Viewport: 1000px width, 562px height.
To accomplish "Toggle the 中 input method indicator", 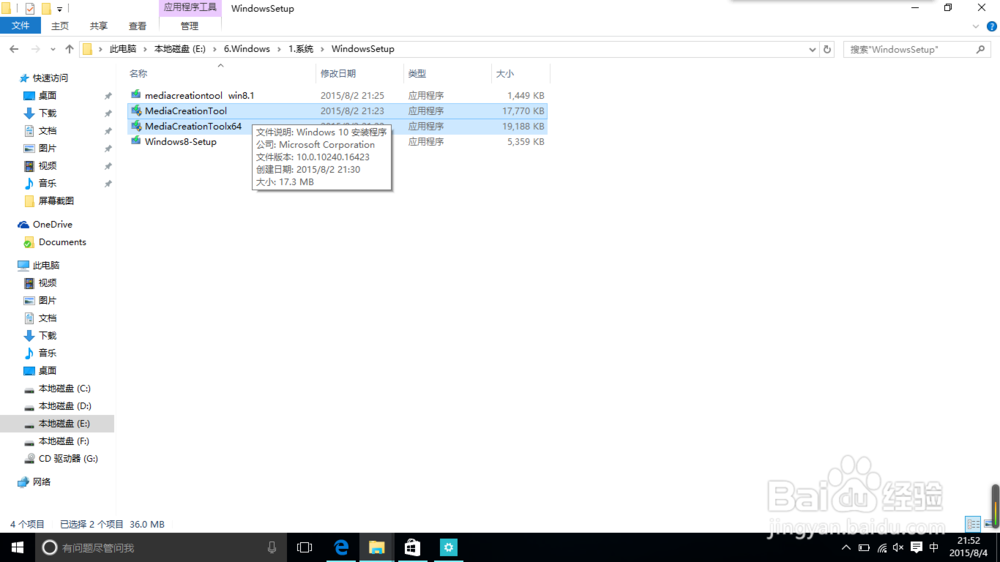I will 934,547.
